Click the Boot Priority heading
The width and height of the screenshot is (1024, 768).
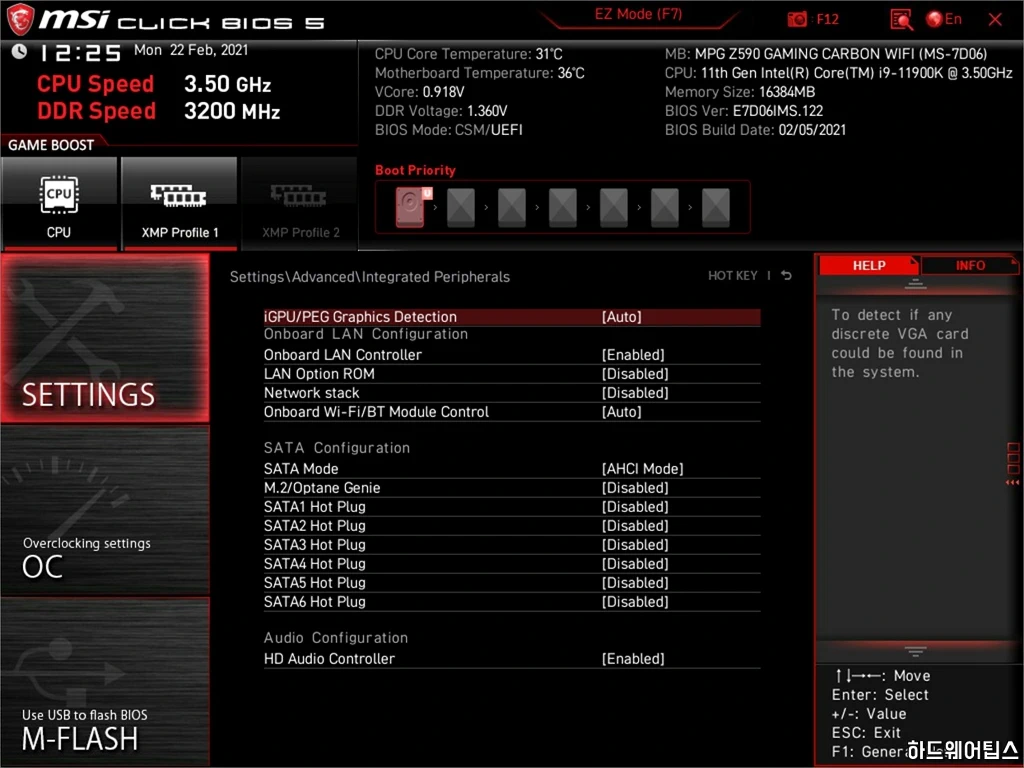[x=415, y=170]
